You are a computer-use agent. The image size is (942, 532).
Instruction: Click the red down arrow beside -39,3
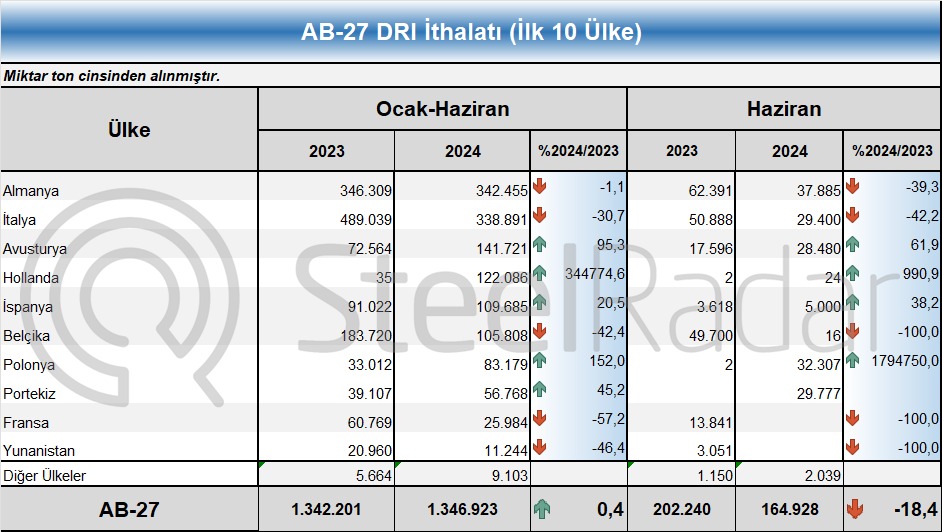coord(852,186)
